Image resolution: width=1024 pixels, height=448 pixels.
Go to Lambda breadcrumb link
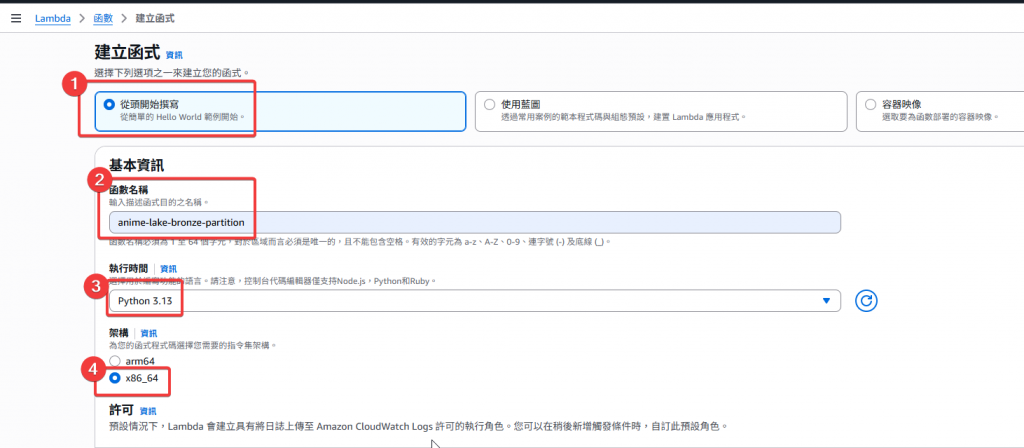click(53, 18)
